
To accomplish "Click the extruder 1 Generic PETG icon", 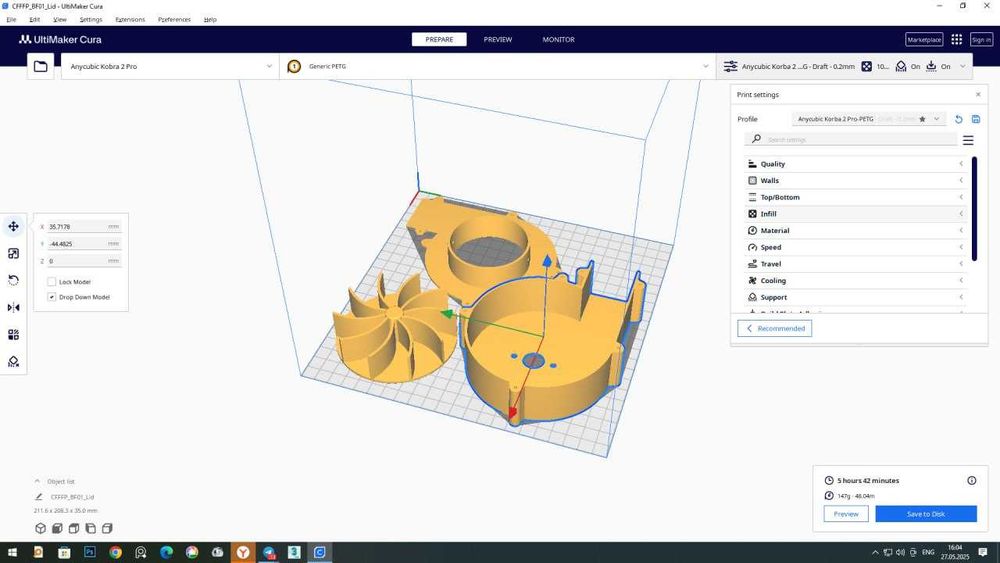I will [x=294, y=66].
